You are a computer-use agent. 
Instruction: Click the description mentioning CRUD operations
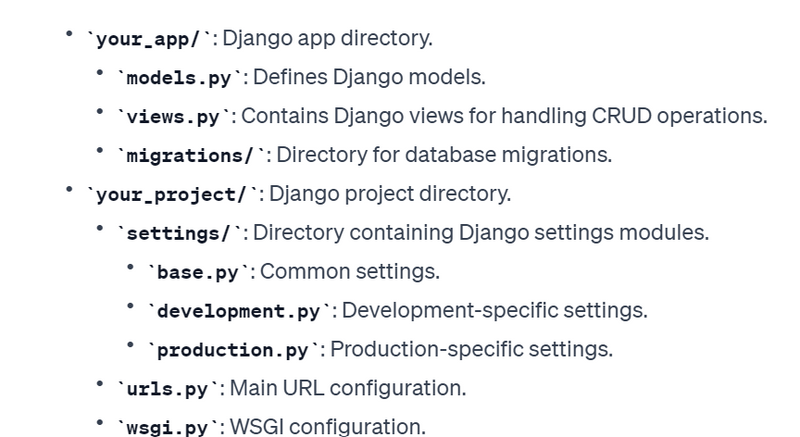[504, 116]
